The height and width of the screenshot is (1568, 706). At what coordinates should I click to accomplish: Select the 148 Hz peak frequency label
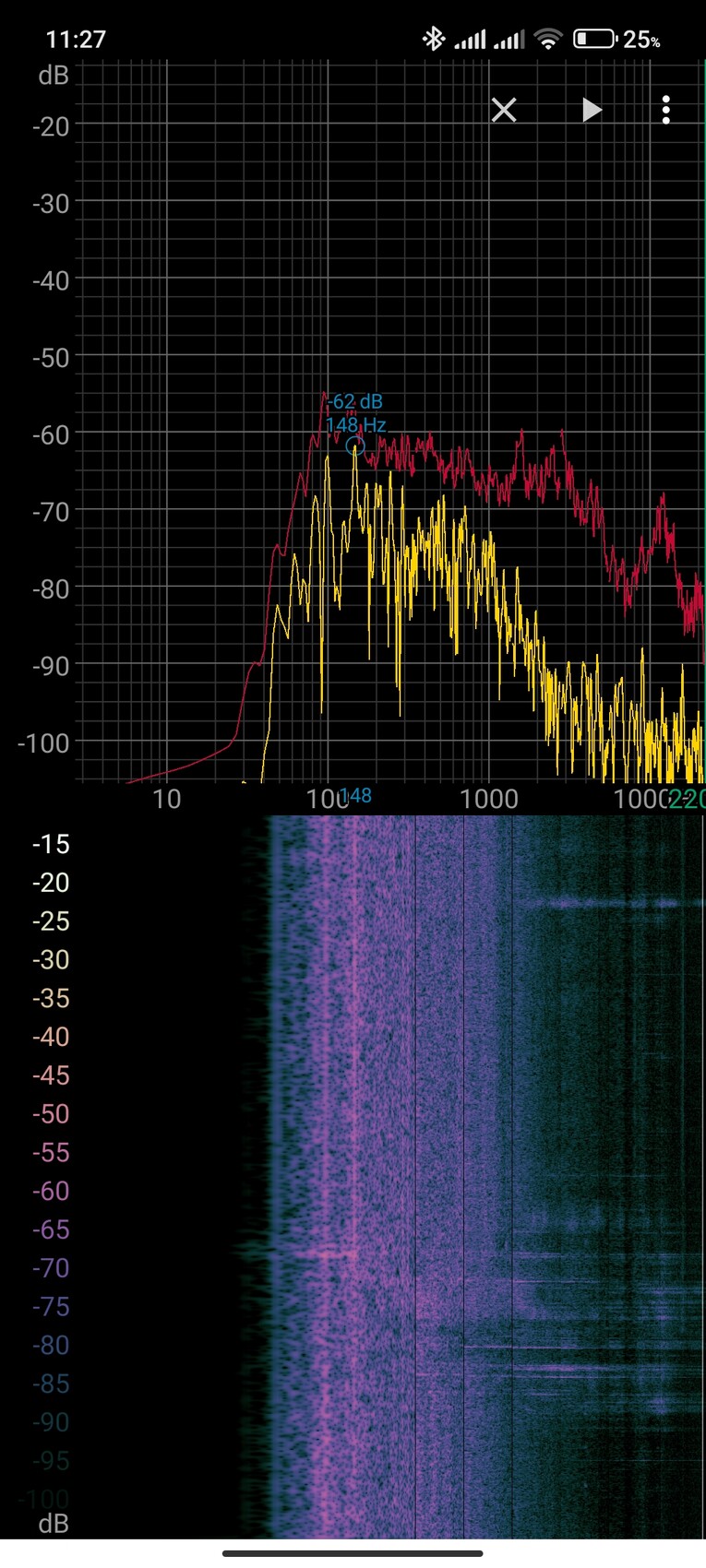pyautogui.click(x=355, y=425)
